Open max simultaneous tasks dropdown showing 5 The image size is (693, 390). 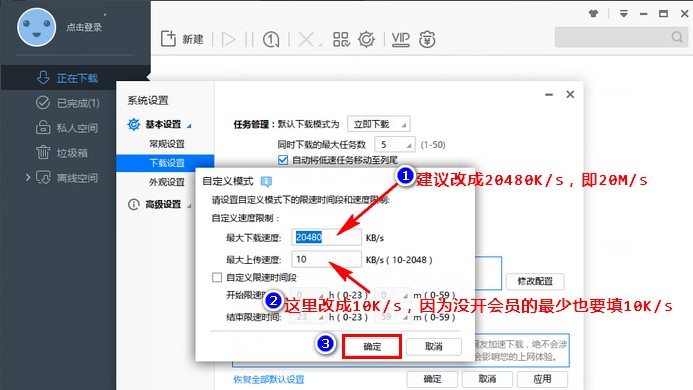pos(395,145)
